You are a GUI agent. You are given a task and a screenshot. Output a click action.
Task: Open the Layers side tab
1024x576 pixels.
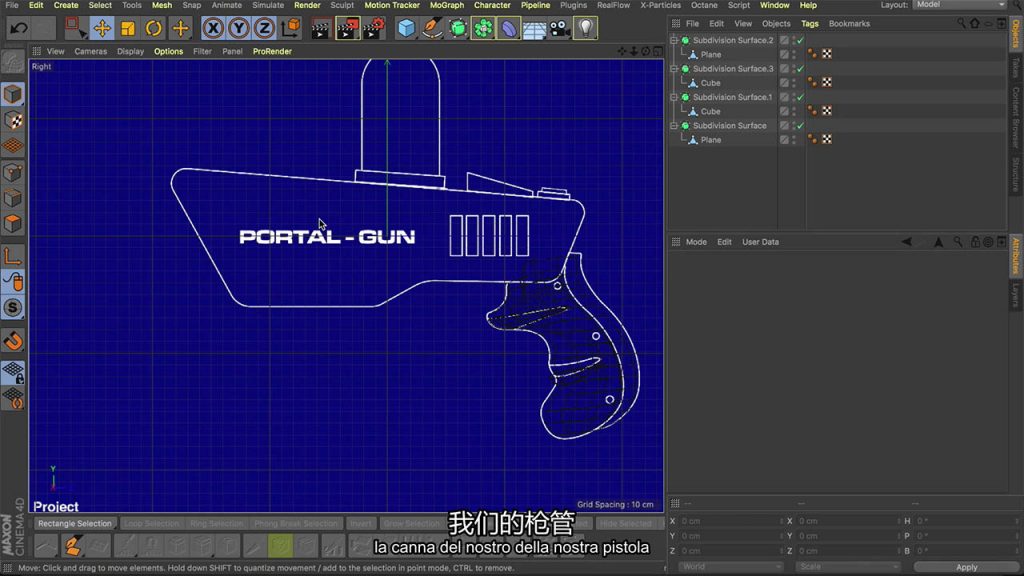pos(1016,295)
